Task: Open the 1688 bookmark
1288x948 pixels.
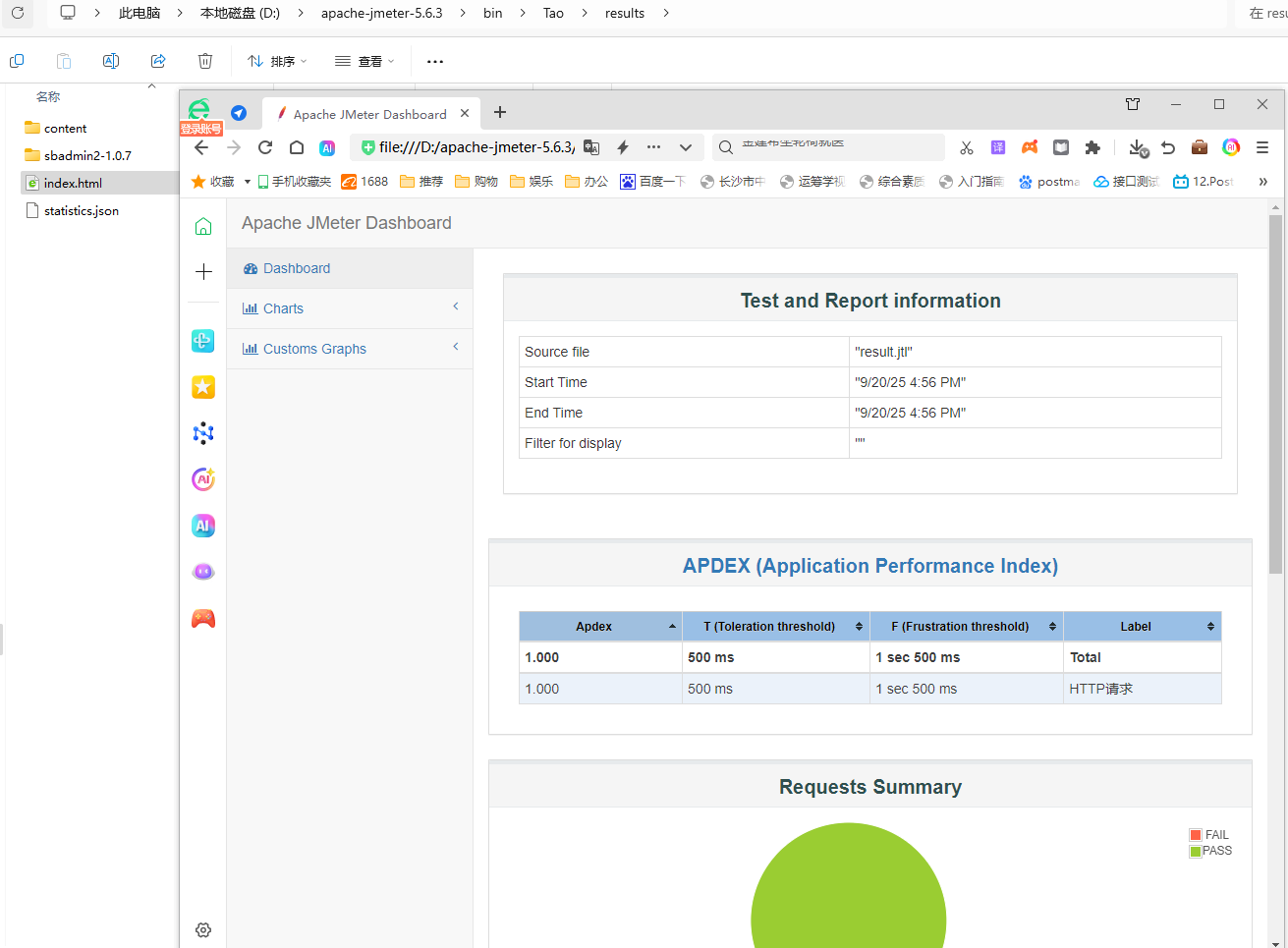Action: (x=364, y=182)
